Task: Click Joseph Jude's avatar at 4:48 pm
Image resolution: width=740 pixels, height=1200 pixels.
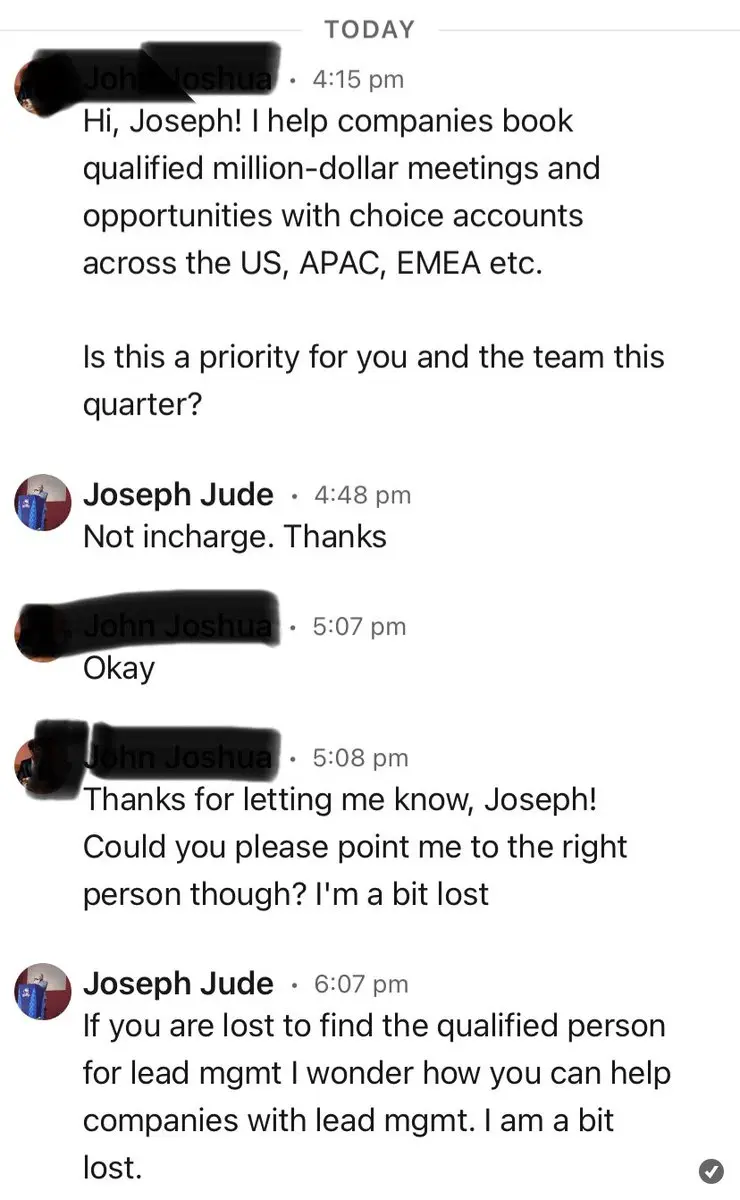Action: pos(42,502)
